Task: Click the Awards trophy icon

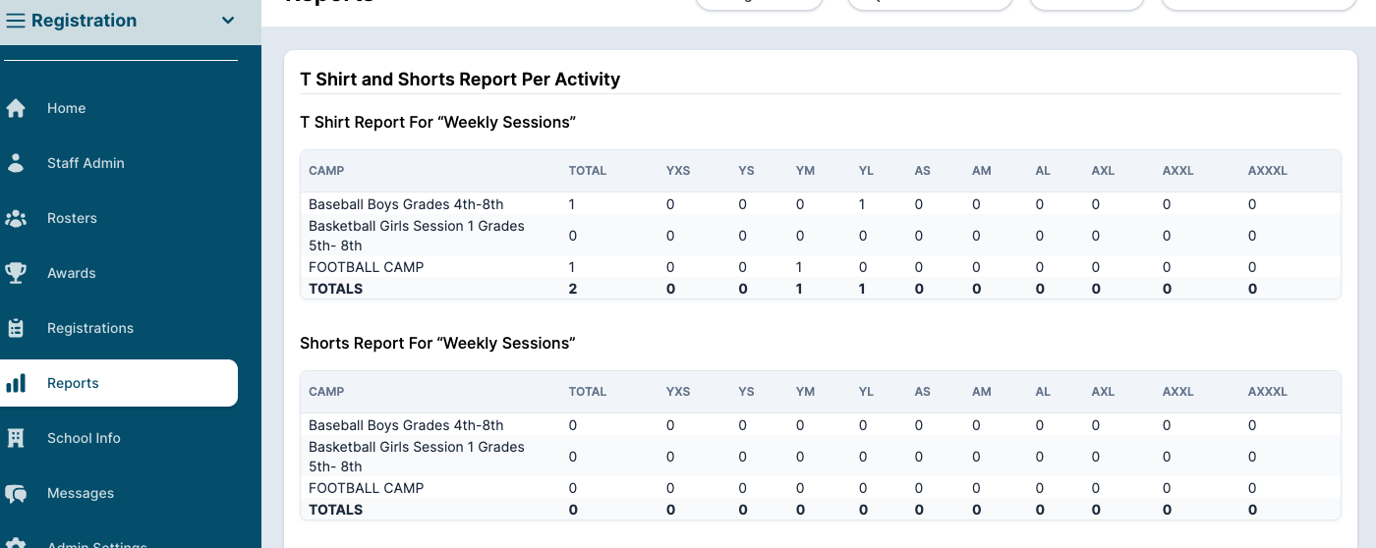Action: click(x=16, y=273)
